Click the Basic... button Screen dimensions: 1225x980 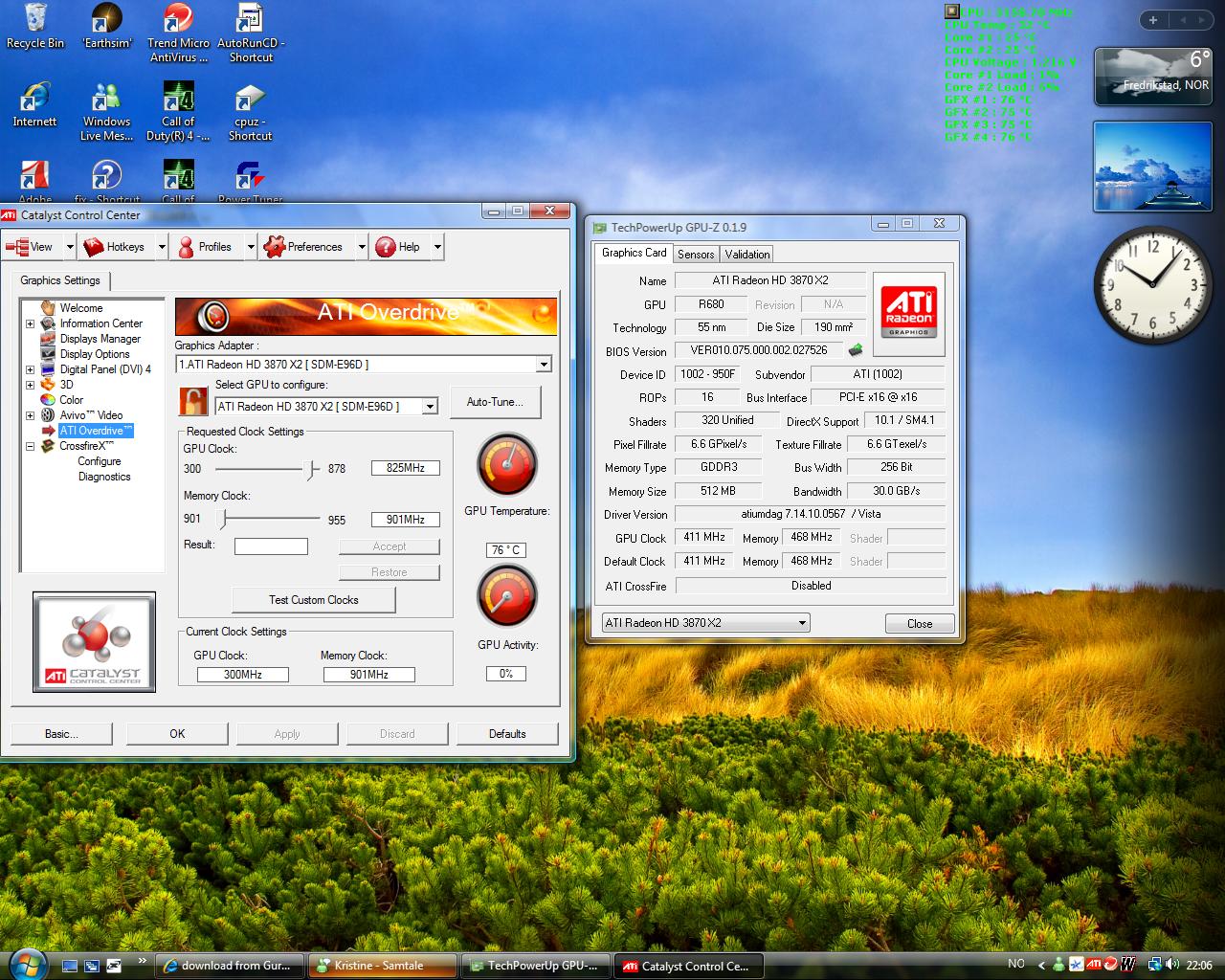(61, 734)
